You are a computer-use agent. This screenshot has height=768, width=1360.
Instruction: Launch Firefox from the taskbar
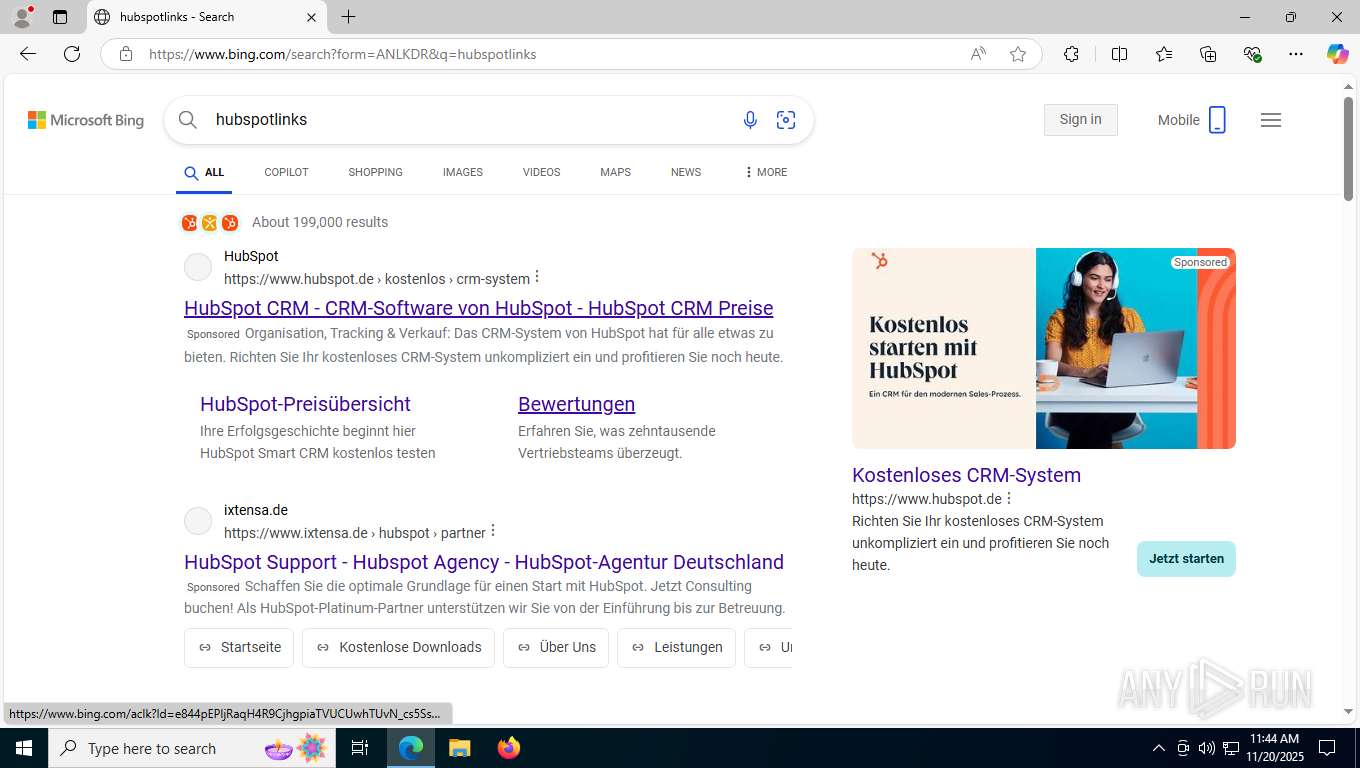pos(509,748)
